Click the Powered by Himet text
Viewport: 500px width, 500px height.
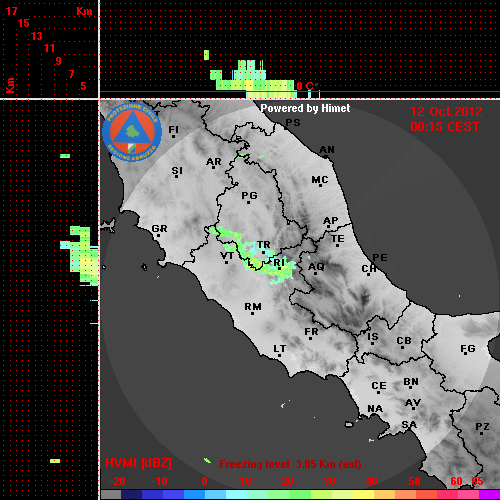coord(305,108)
